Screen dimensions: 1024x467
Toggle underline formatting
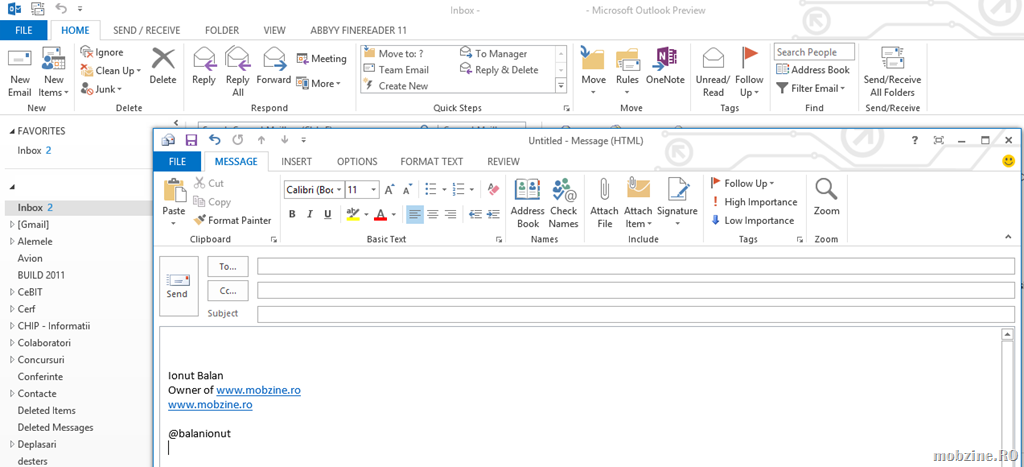click(327, 214)
